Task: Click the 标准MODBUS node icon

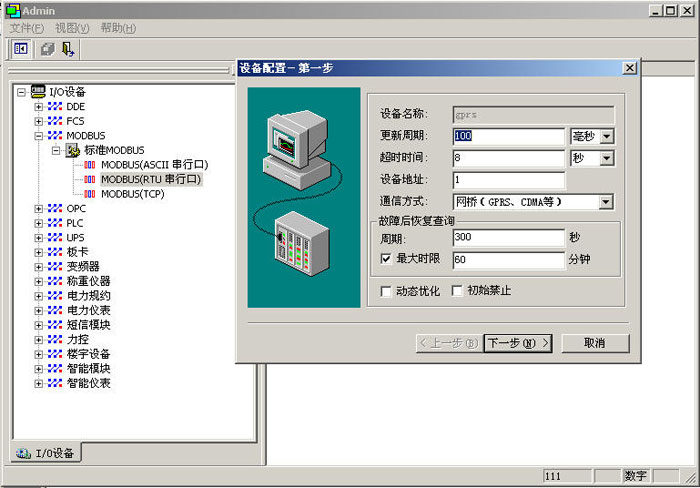Action: click(x=73, y=150)
